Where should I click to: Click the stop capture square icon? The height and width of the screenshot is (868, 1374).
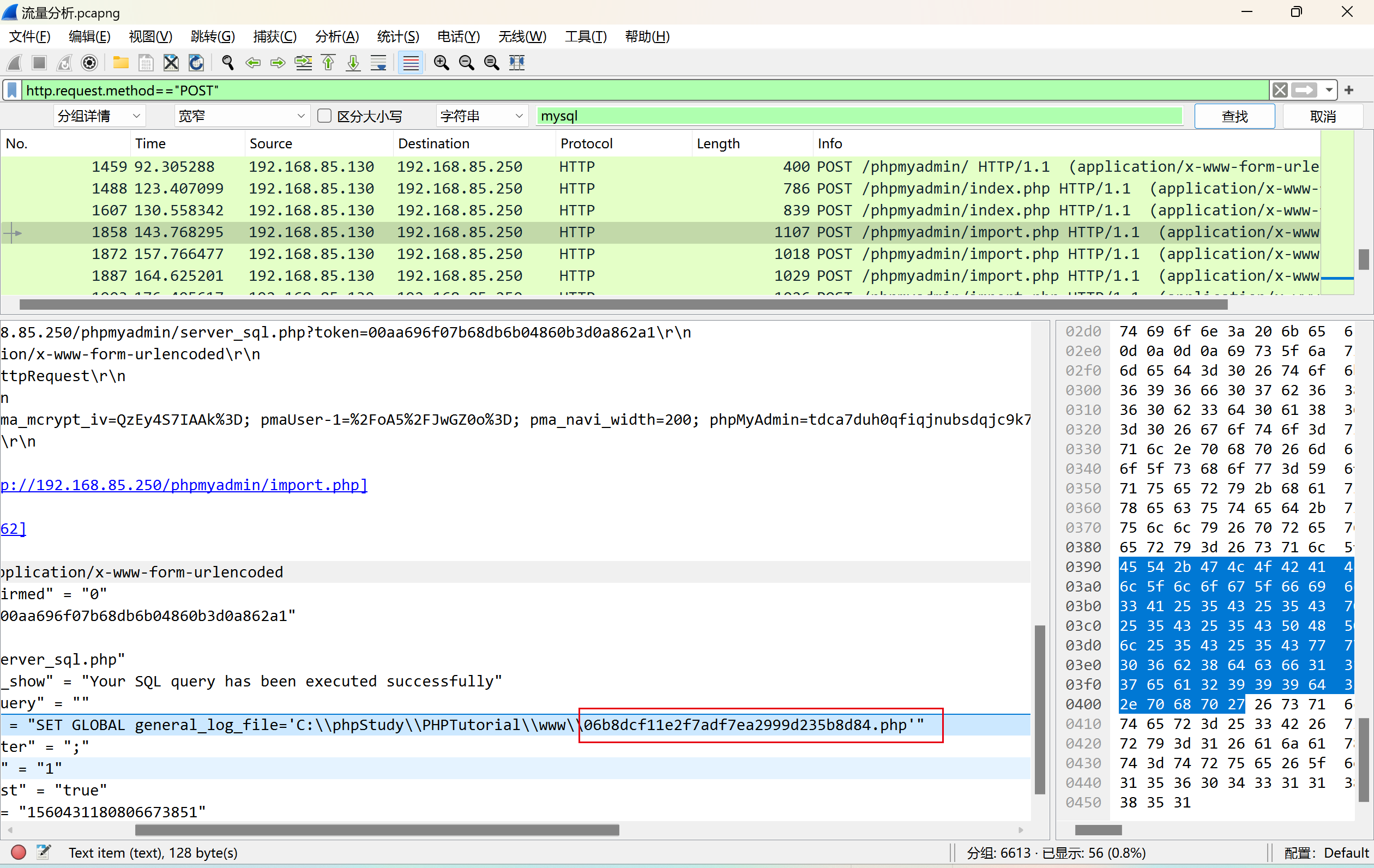[x=39, y=62]
